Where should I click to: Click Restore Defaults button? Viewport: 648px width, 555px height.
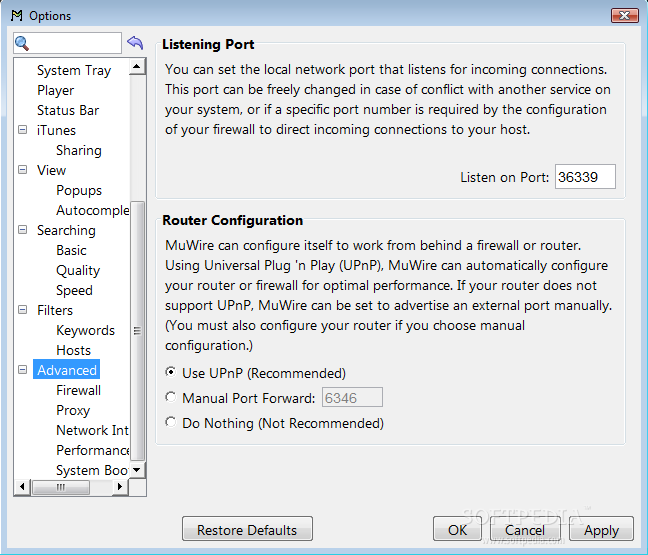click(247, 529)
